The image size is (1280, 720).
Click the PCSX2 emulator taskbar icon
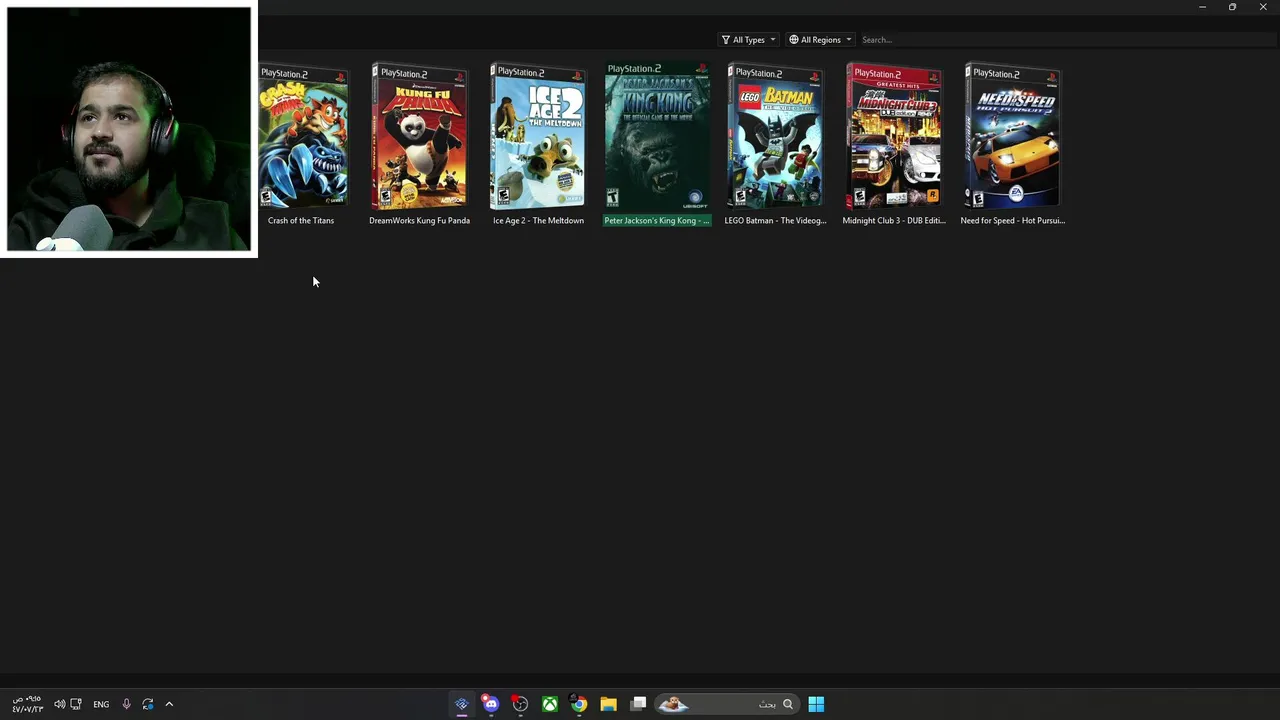(461, 704)
